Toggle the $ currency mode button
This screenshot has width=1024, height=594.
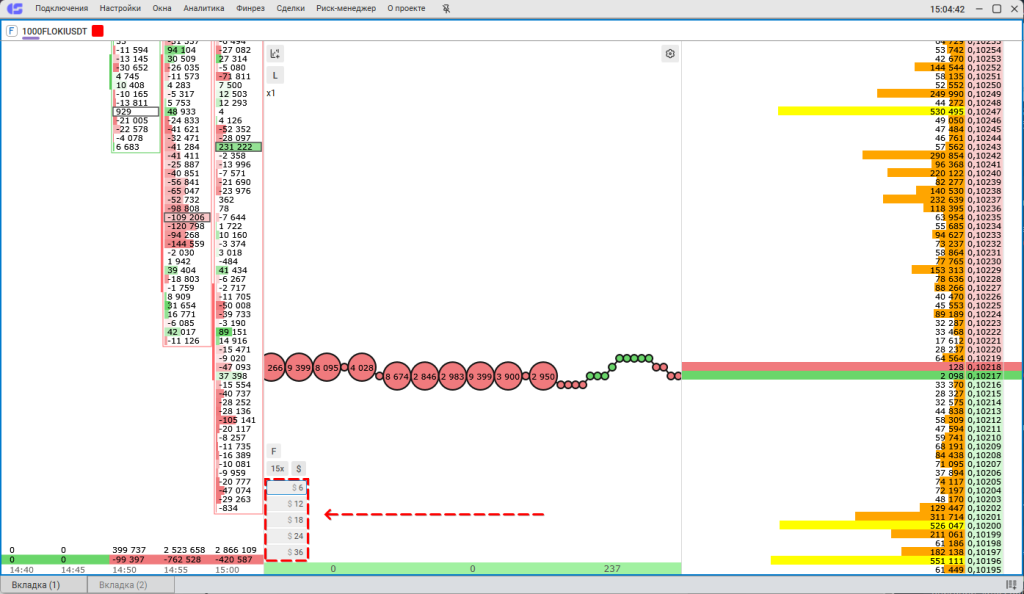(x=298, y=469)
